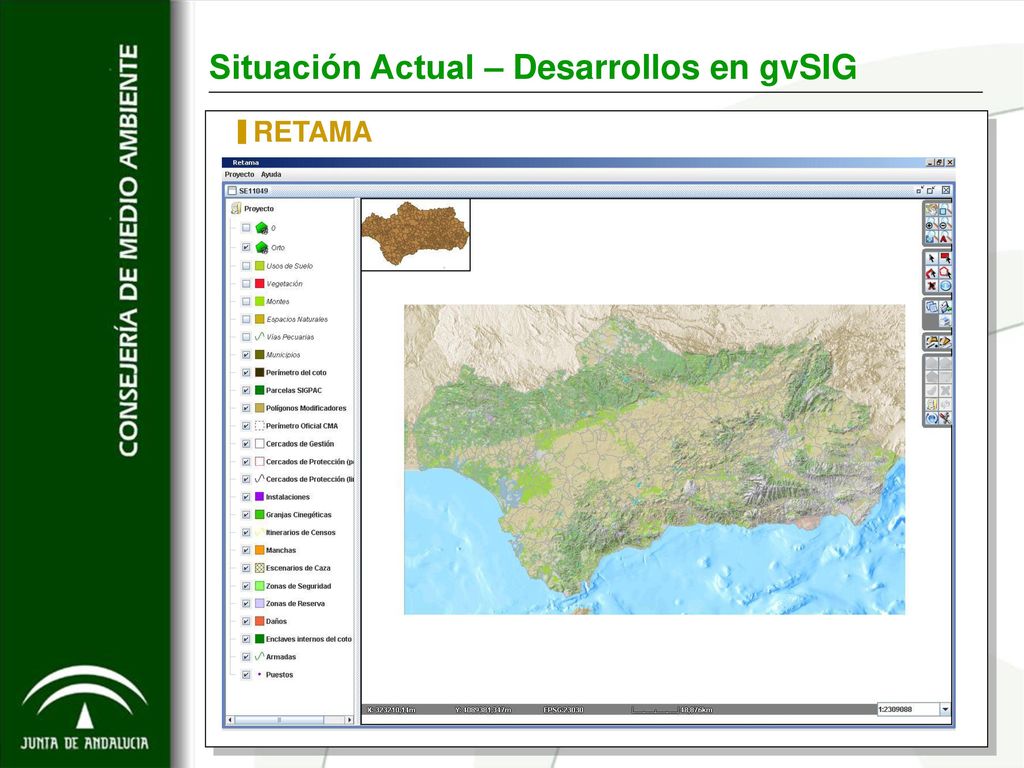1024x768 pixels.
Task: Uncheck the Municipios layer checkbox
Action: point(246,355)
